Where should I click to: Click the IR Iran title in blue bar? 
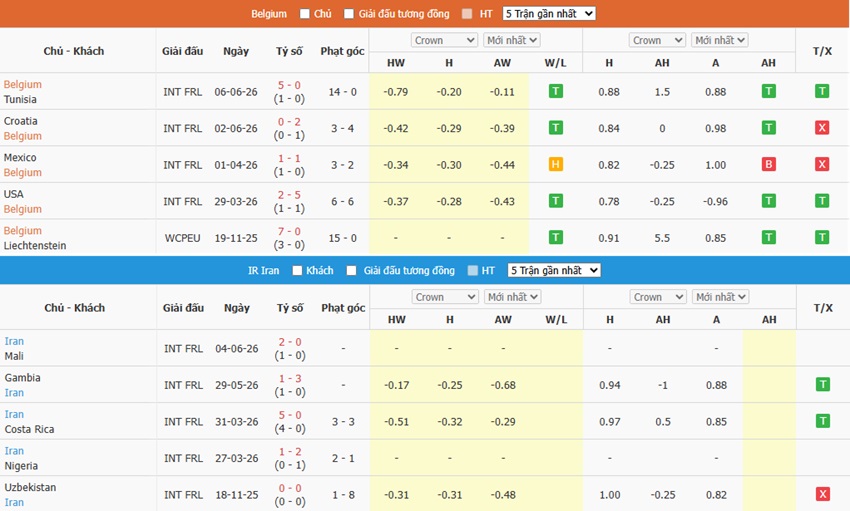263,270
